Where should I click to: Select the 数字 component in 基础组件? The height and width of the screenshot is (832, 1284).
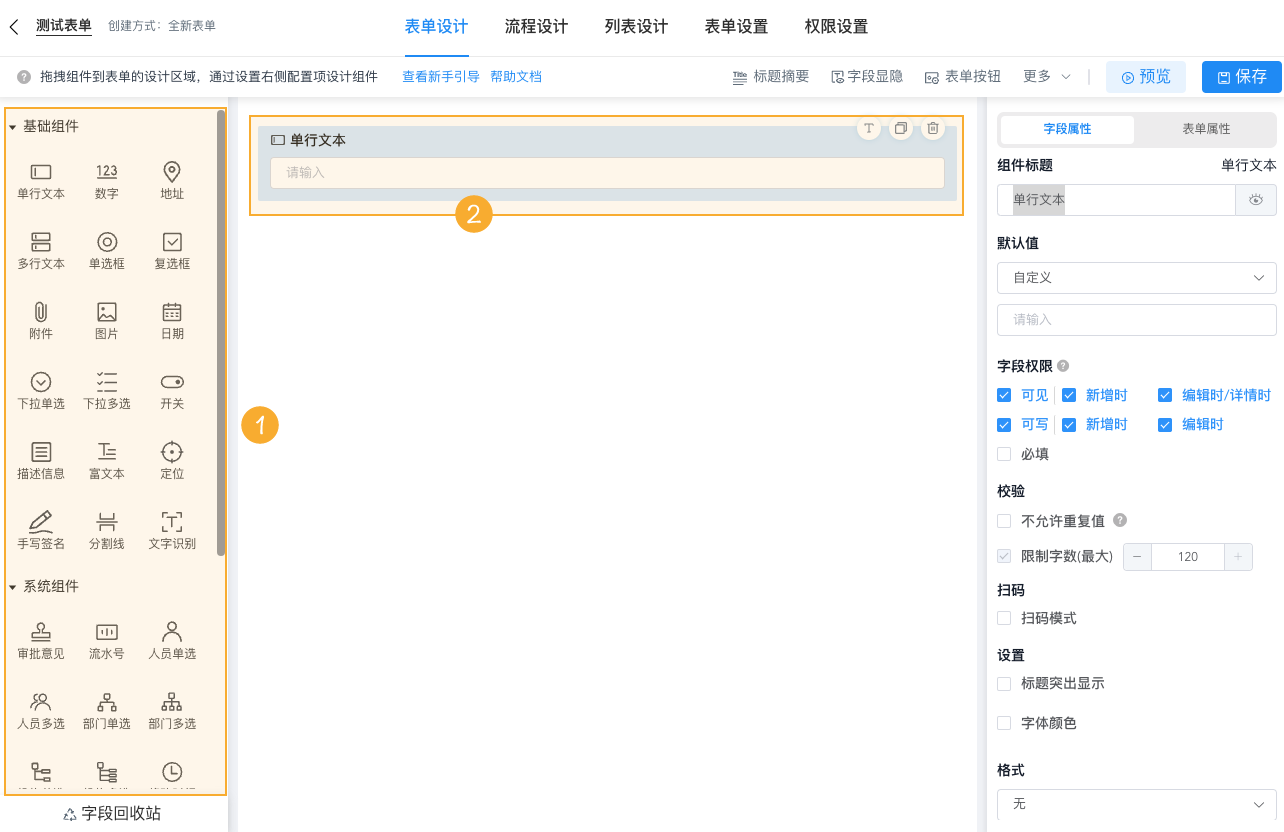106,180
